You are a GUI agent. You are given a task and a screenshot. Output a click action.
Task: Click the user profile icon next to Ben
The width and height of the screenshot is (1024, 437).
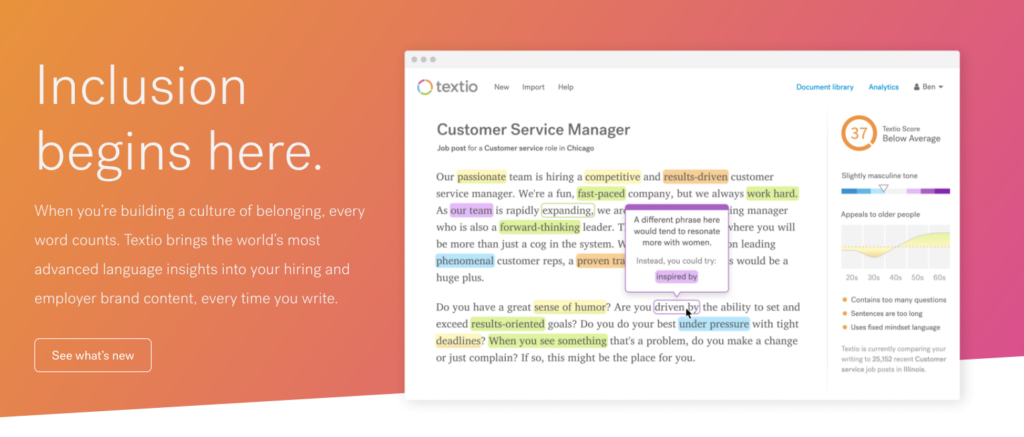pos(917,87)
